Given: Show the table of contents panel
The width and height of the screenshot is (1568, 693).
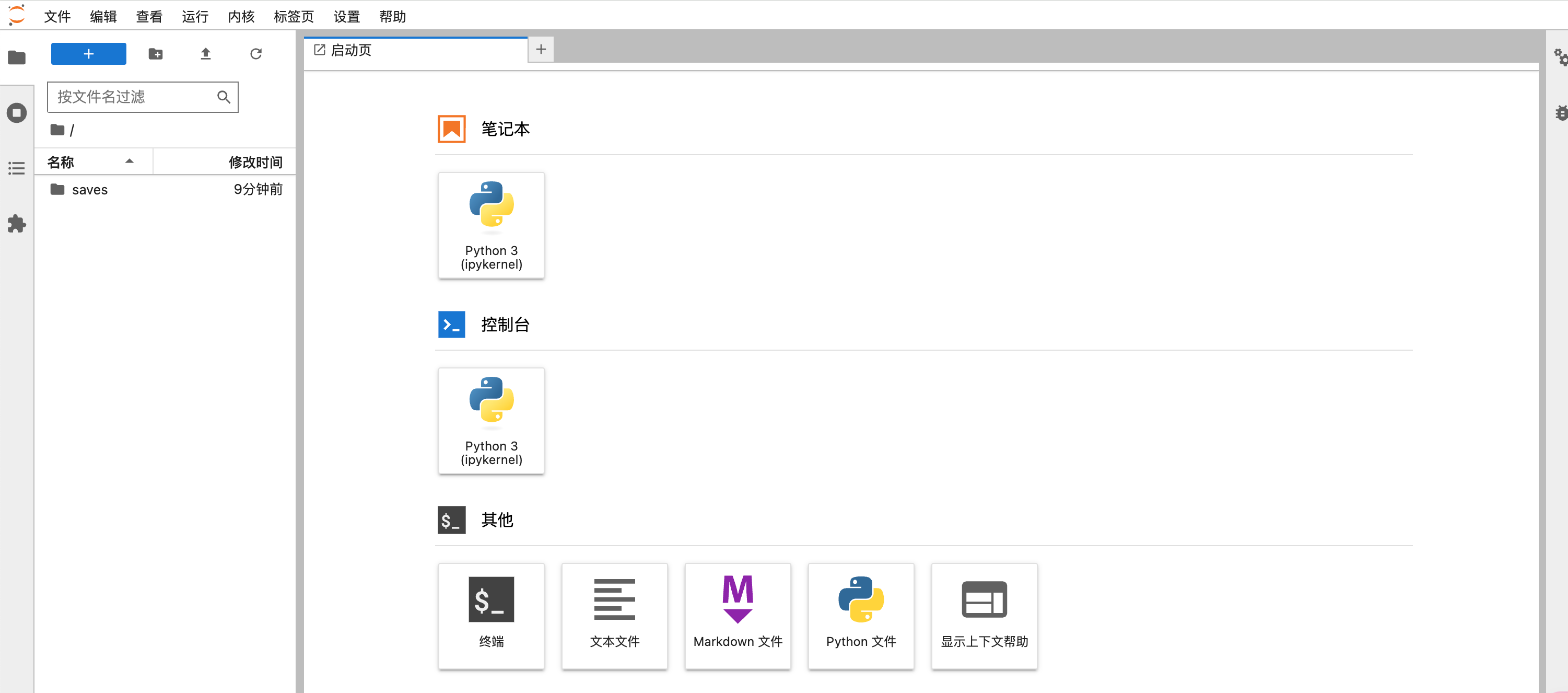Looking at the screenshot, I should click(16, 169).
